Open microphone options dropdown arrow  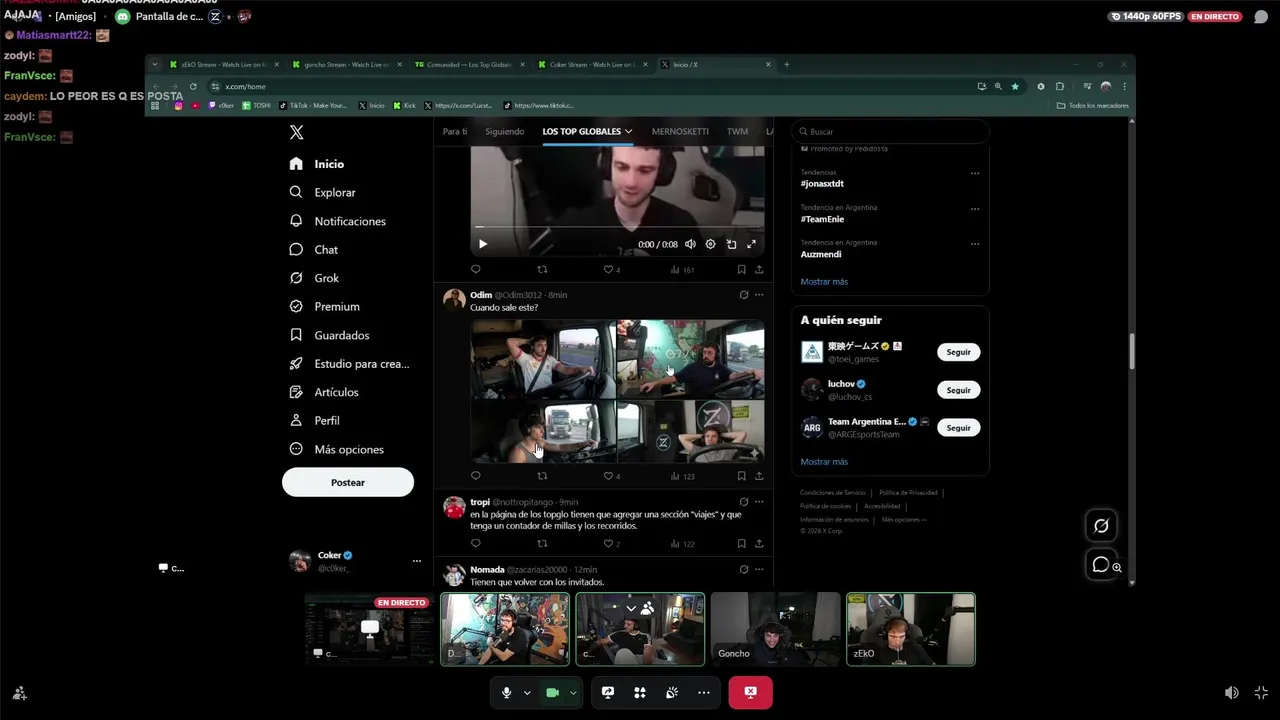[527, 692]
